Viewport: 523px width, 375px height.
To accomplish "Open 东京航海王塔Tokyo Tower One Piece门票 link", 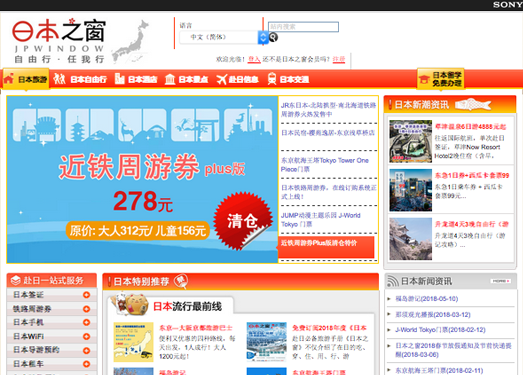I will 325,165.
